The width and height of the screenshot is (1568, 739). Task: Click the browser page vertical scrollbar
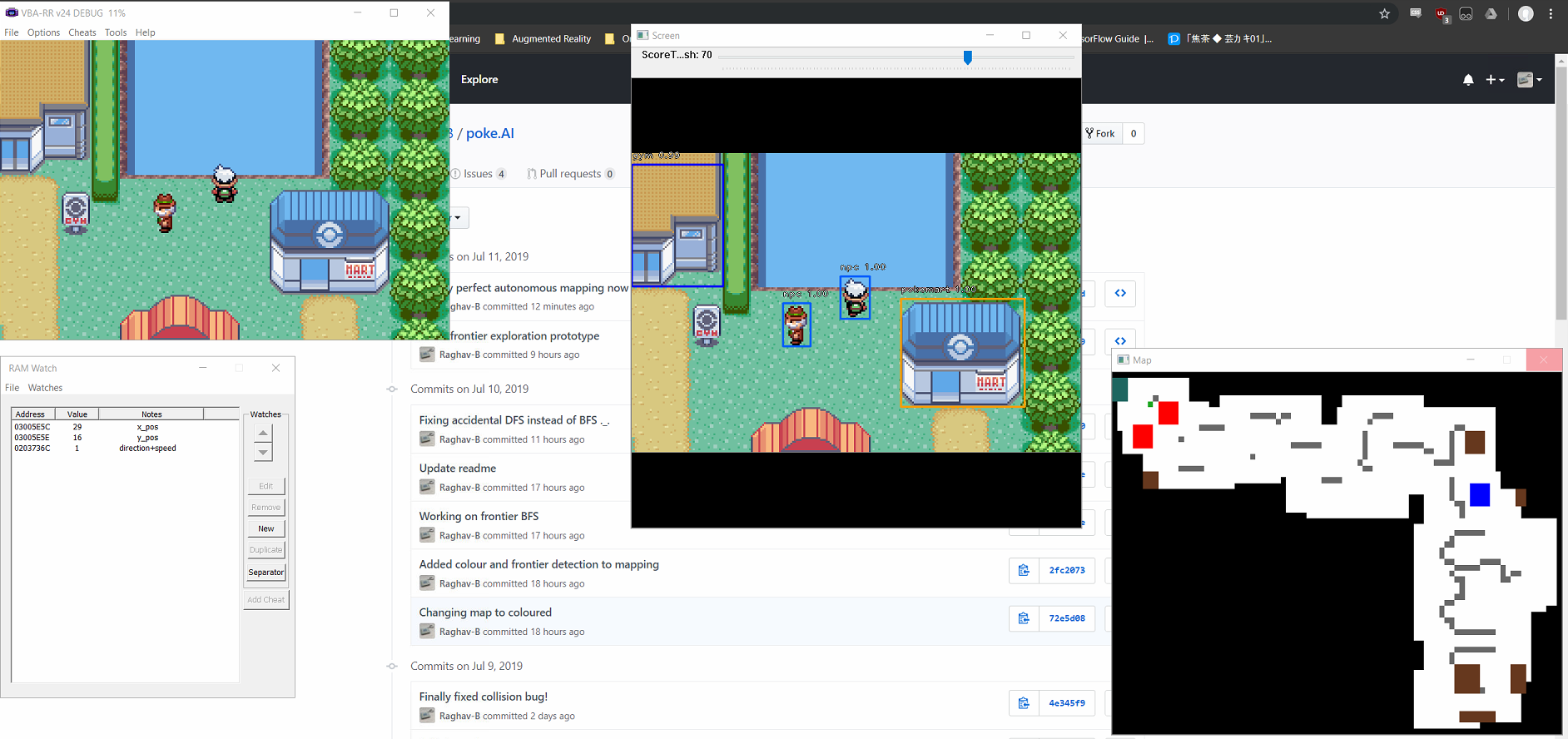pos(1561,193)
